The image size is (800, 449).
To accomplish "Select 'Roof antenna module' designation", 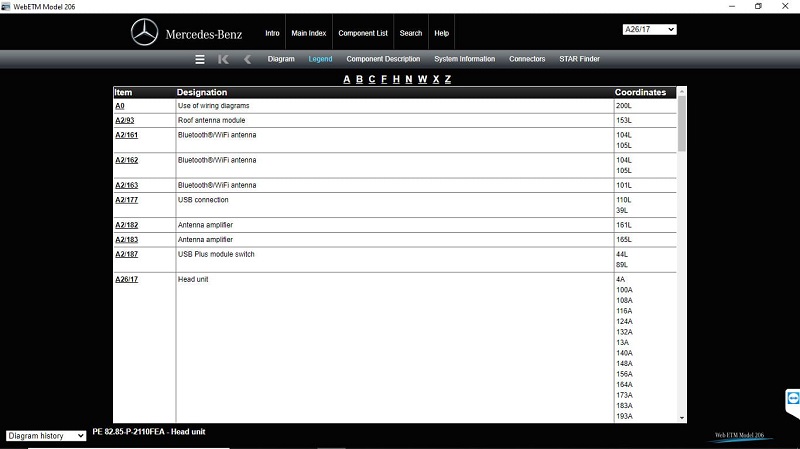I will tap(211, 120).
